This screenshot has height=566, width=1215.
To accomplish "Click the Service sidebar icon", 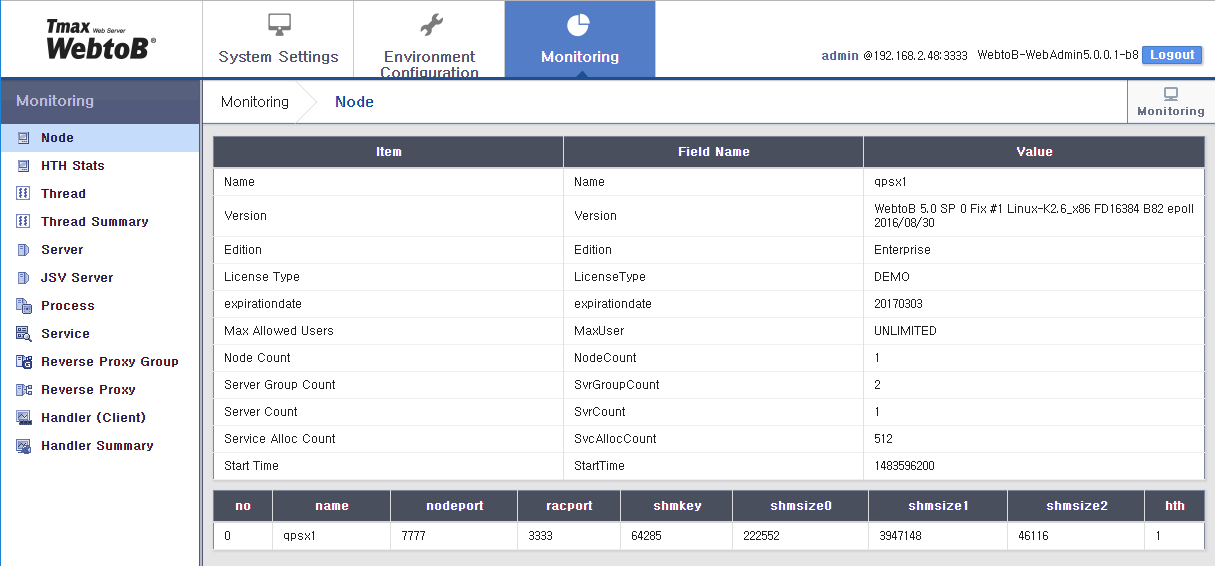I will [24, 334].
